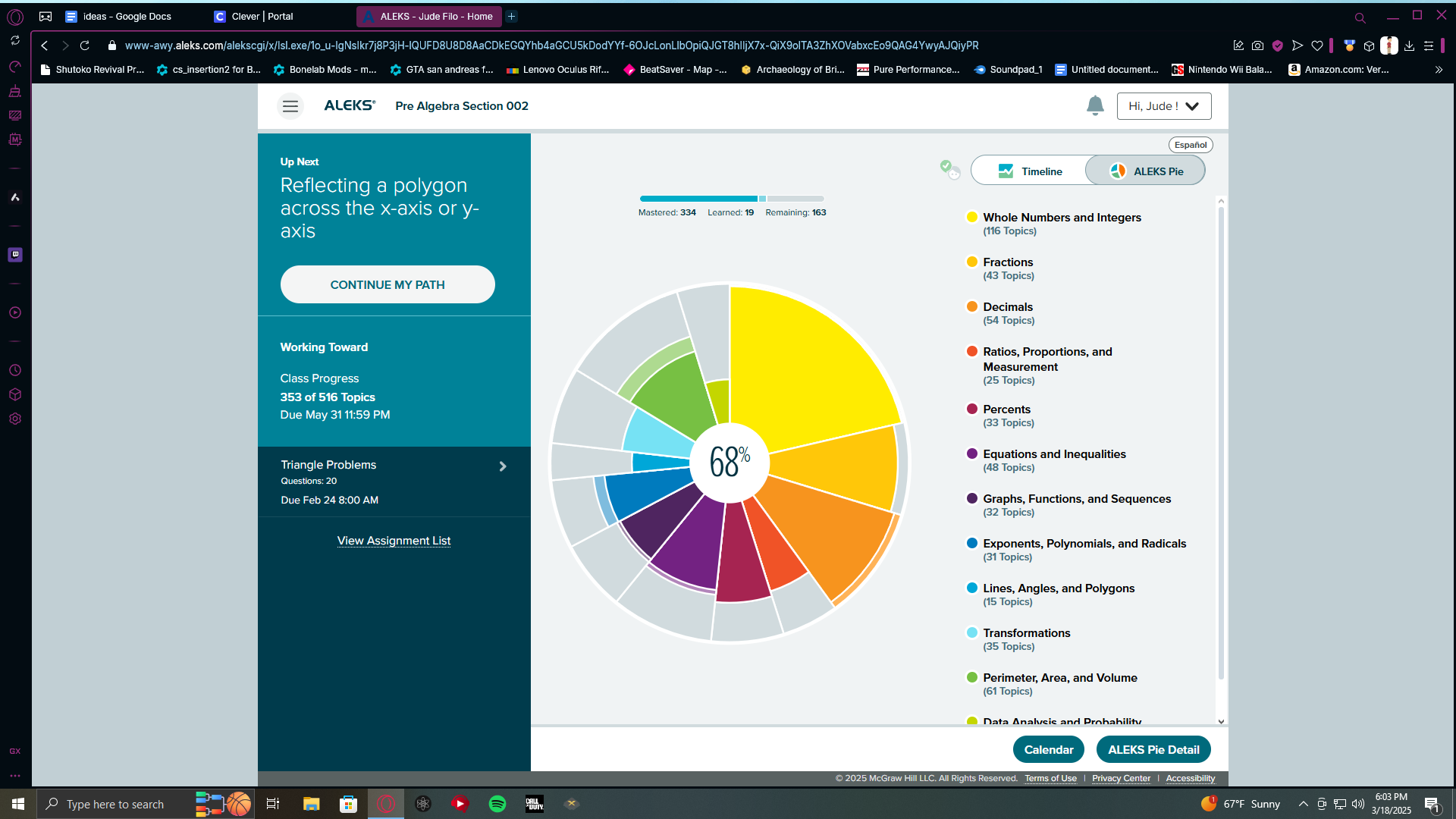Image resolution: width=1456 pixels, height=819 pixels.
Task: Open the Calendar button
Action: click(x=1049, y=749)
